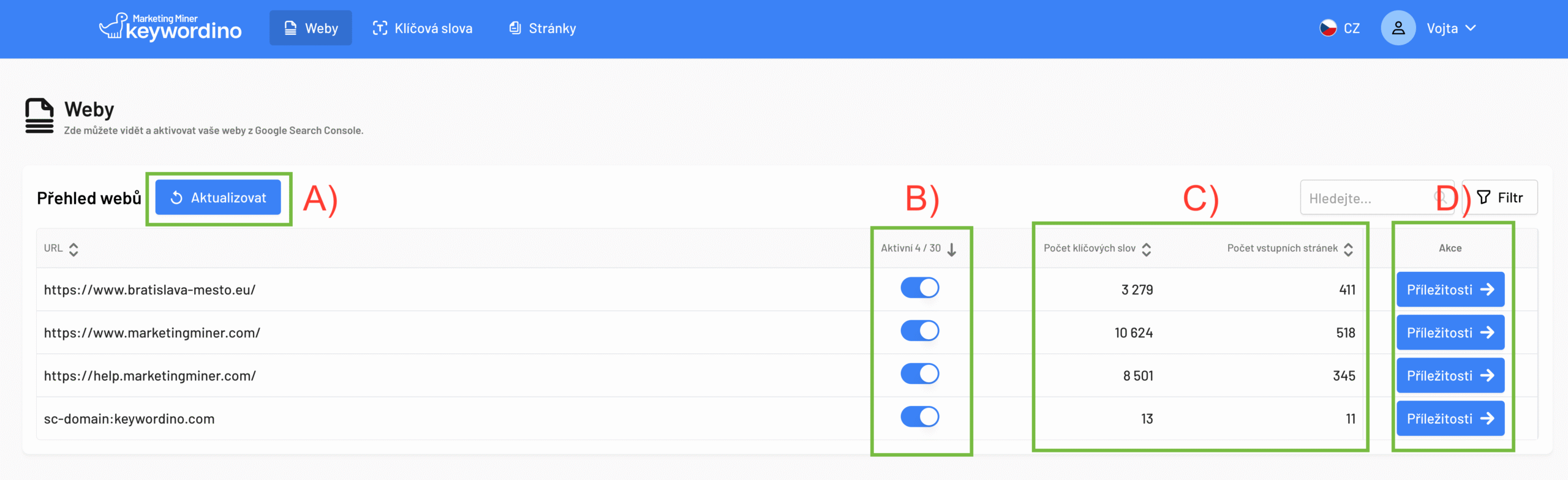Sort by the Aktivní column down arrow

coord(952,249)
